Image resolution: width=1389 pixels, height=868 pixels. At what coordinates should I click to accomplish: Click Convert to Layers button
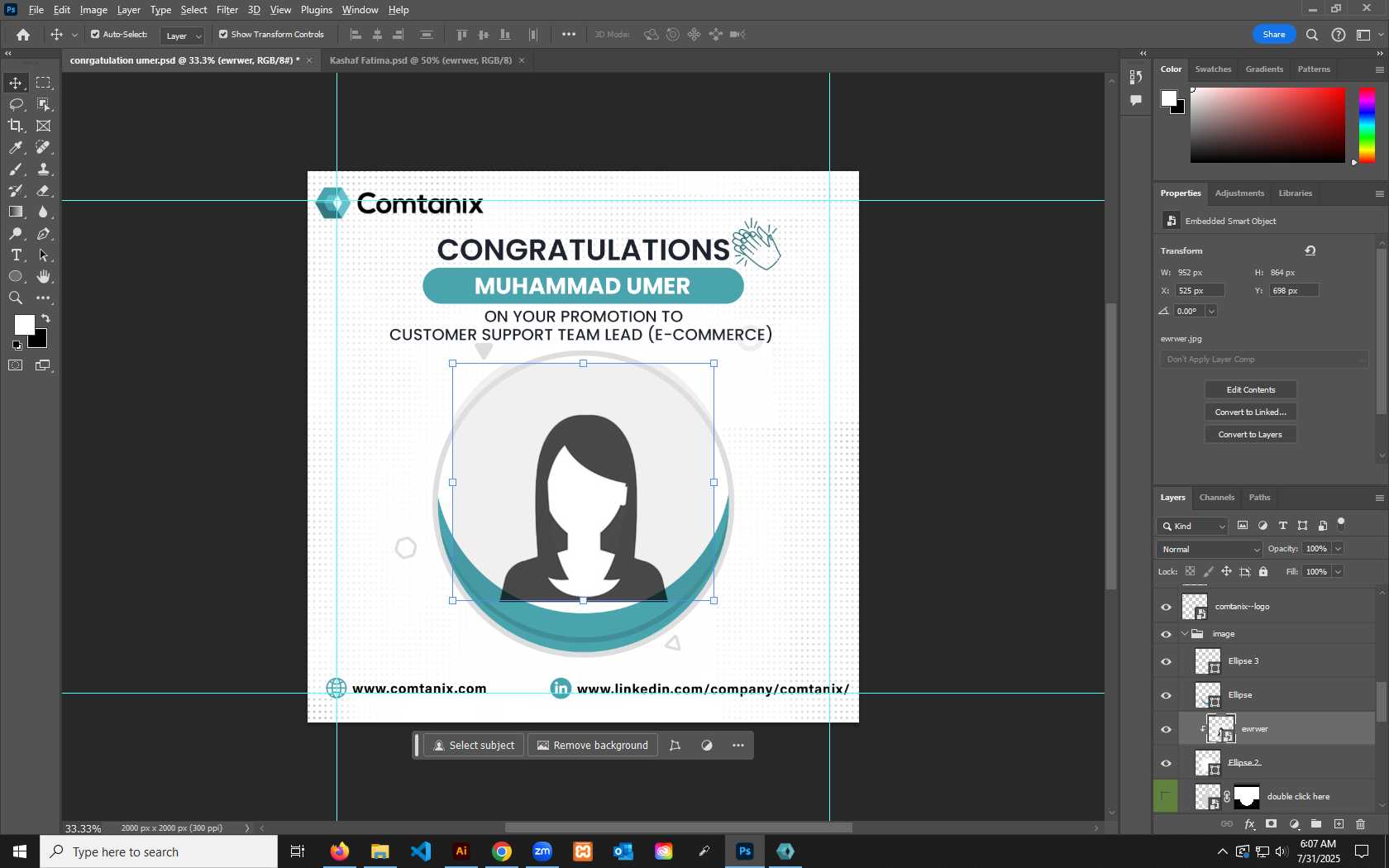(1251, 435)
